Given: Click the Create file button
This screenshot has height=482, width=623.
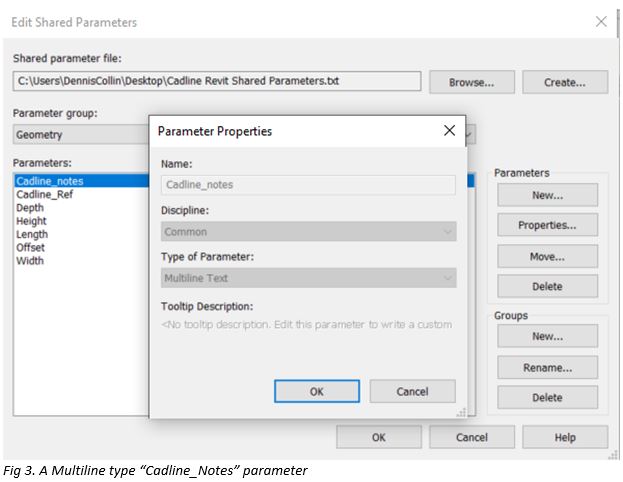Looking at the screenshot, I should [565, 82].
